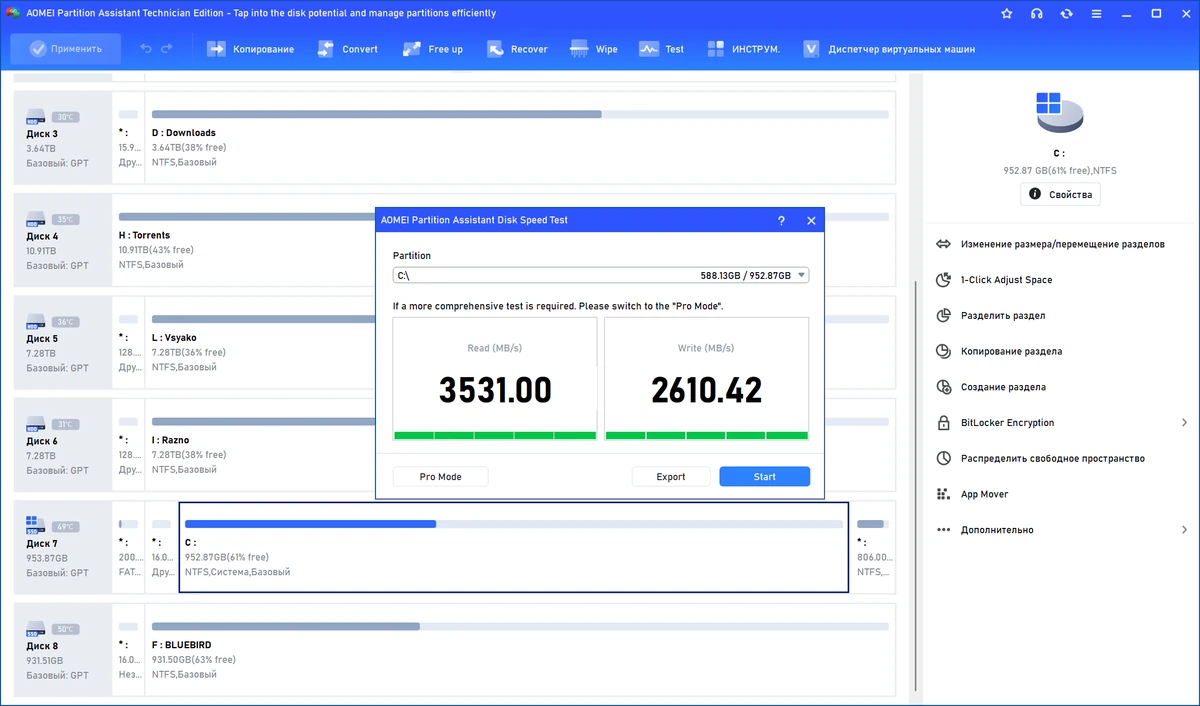Select the C : system partition
Viewport: 1200px width, 706px height.
[x=514, y=548]
